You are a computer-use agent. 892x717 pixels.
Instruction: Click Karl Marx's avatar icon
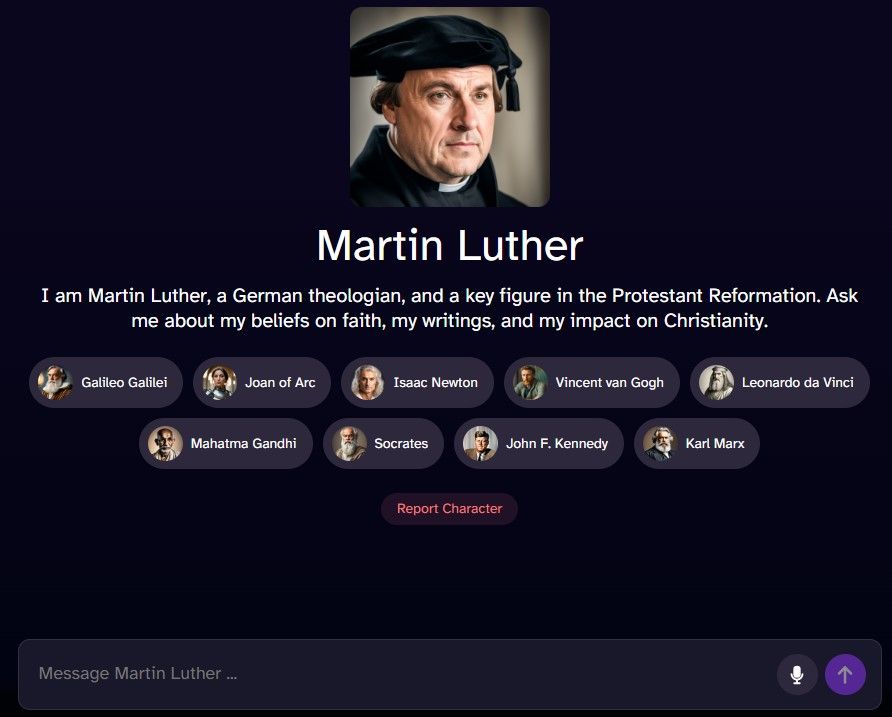point(660,443)
